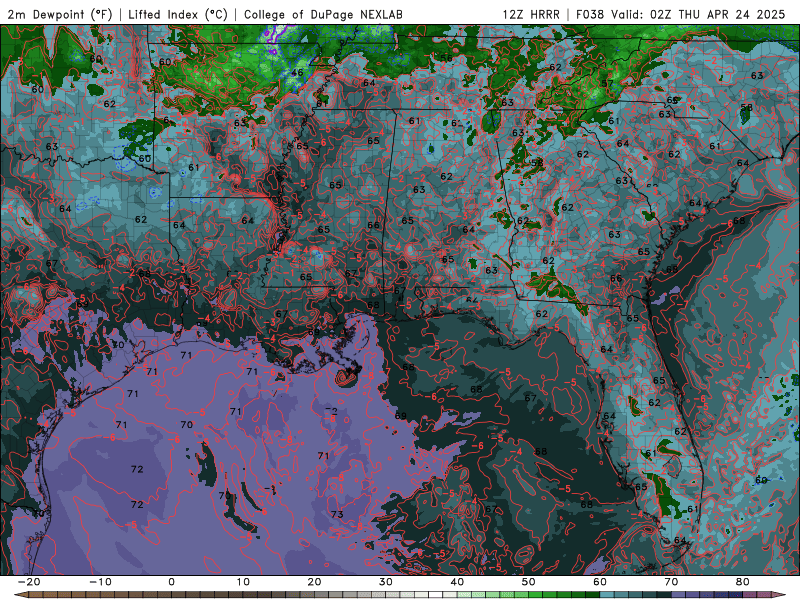Click the 40 tick label on color scale
The width and height of the screenshot is (800, 600).
click(x=457, y=582)
